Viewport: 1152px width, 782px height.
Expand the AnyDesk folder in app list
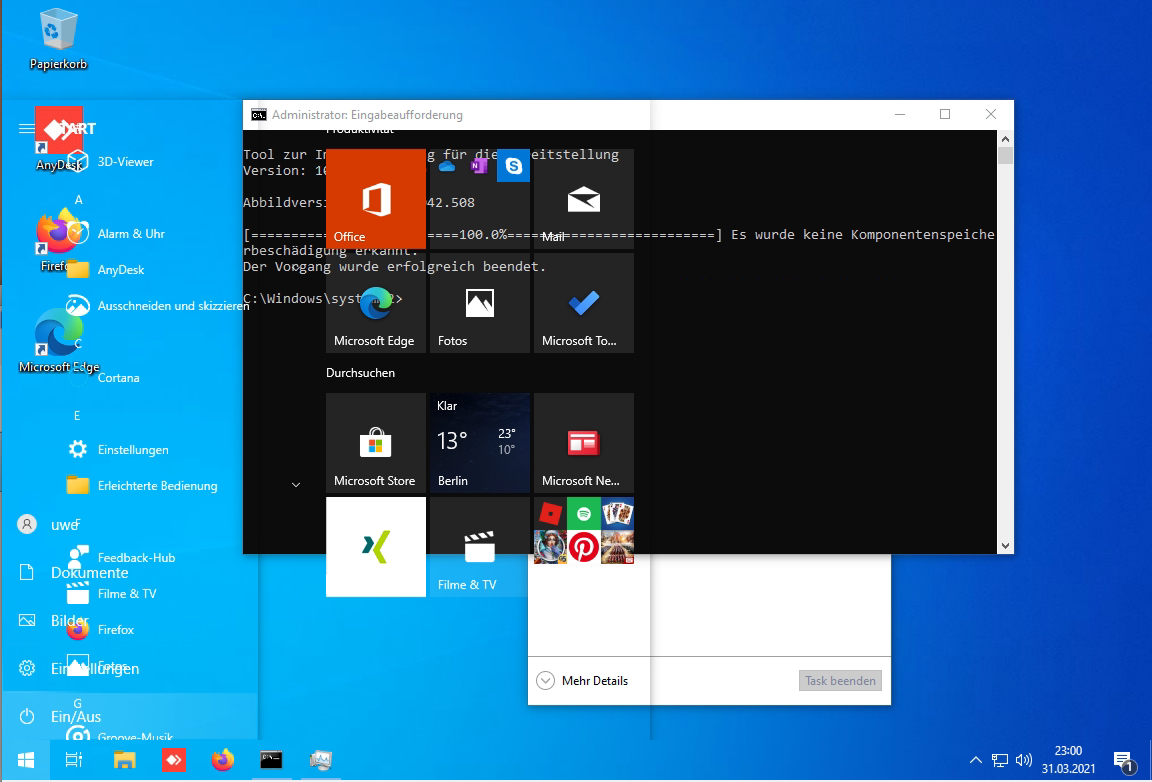coord(120,270)
